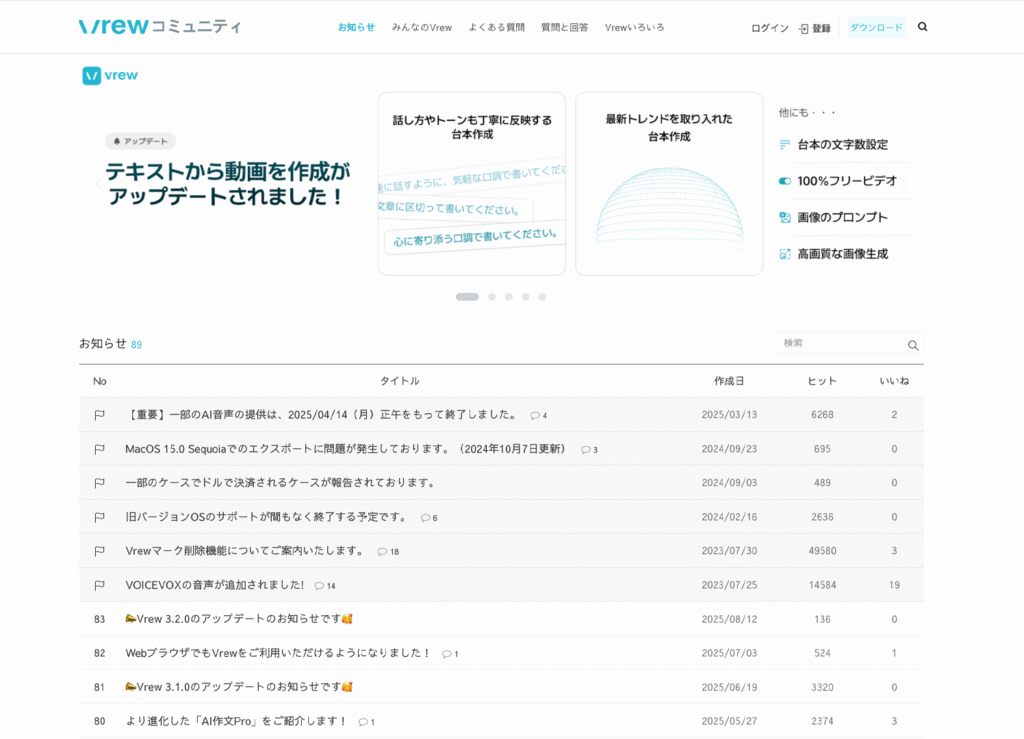Screen dimensions: 1024x739
Task: Click the magnifier icon in the notice search box
Action: coord(912,345)
